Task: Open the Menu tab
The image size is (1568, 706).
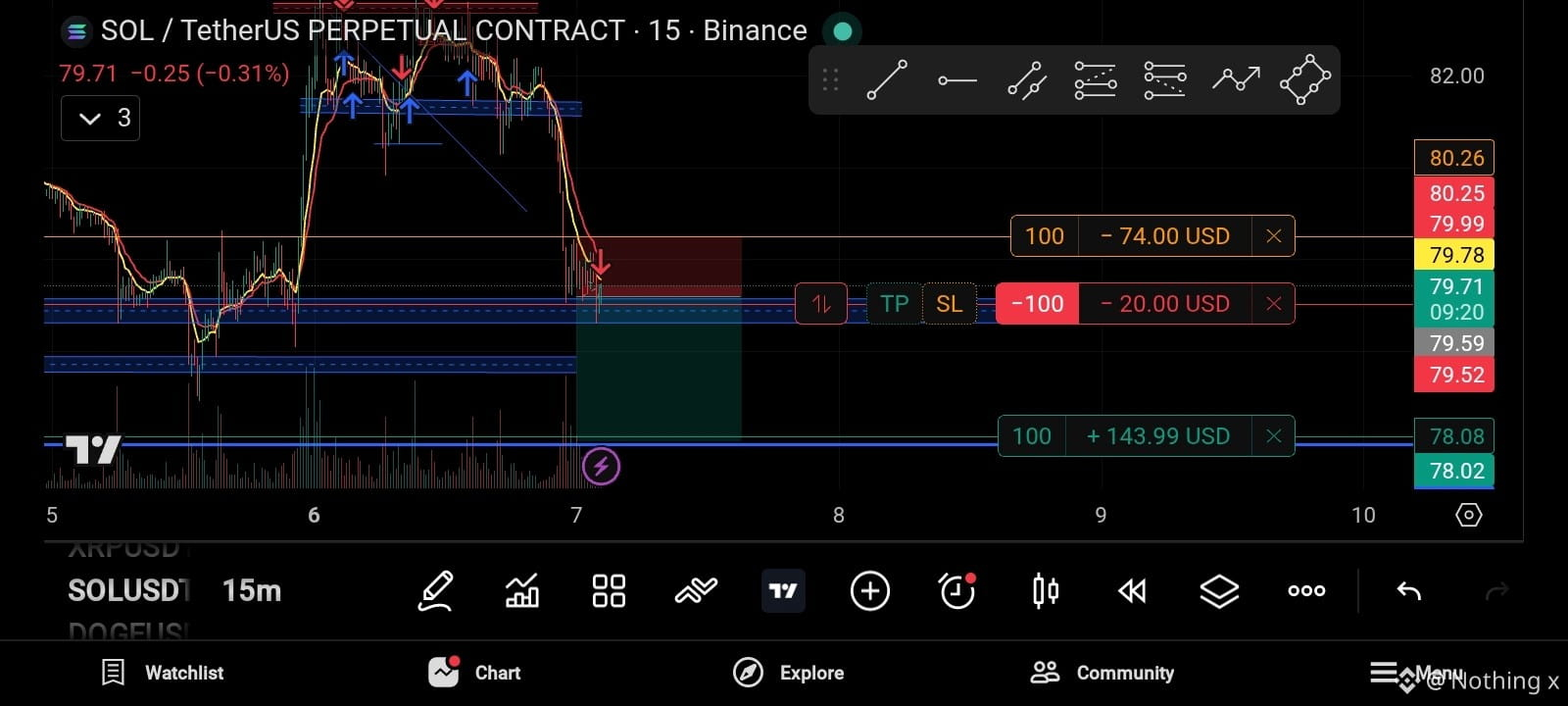Action: pos(1416,673)
